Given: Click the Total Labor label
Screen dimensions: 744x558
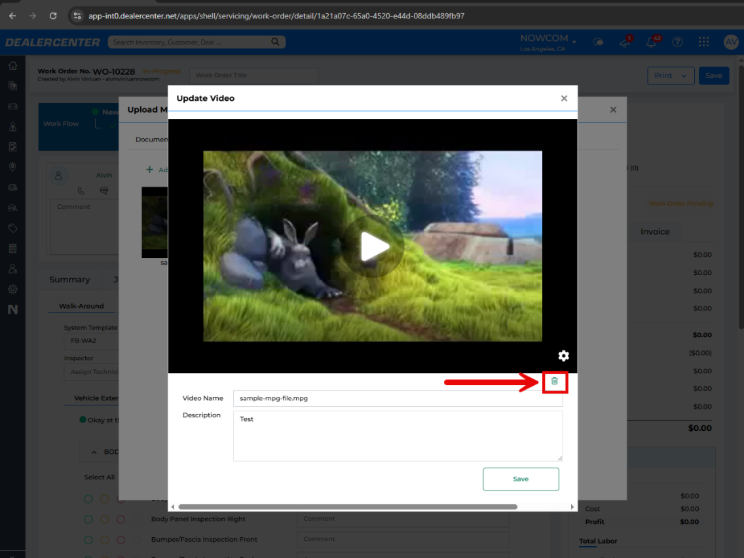Looking at the screenshot, I should (598, 541).
